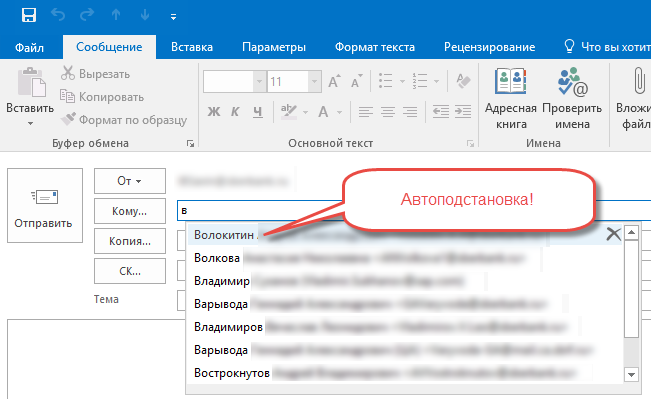The image size is (651, 399).
Task: Open the Адресная книга address book
Action: [x=511, y=99]
